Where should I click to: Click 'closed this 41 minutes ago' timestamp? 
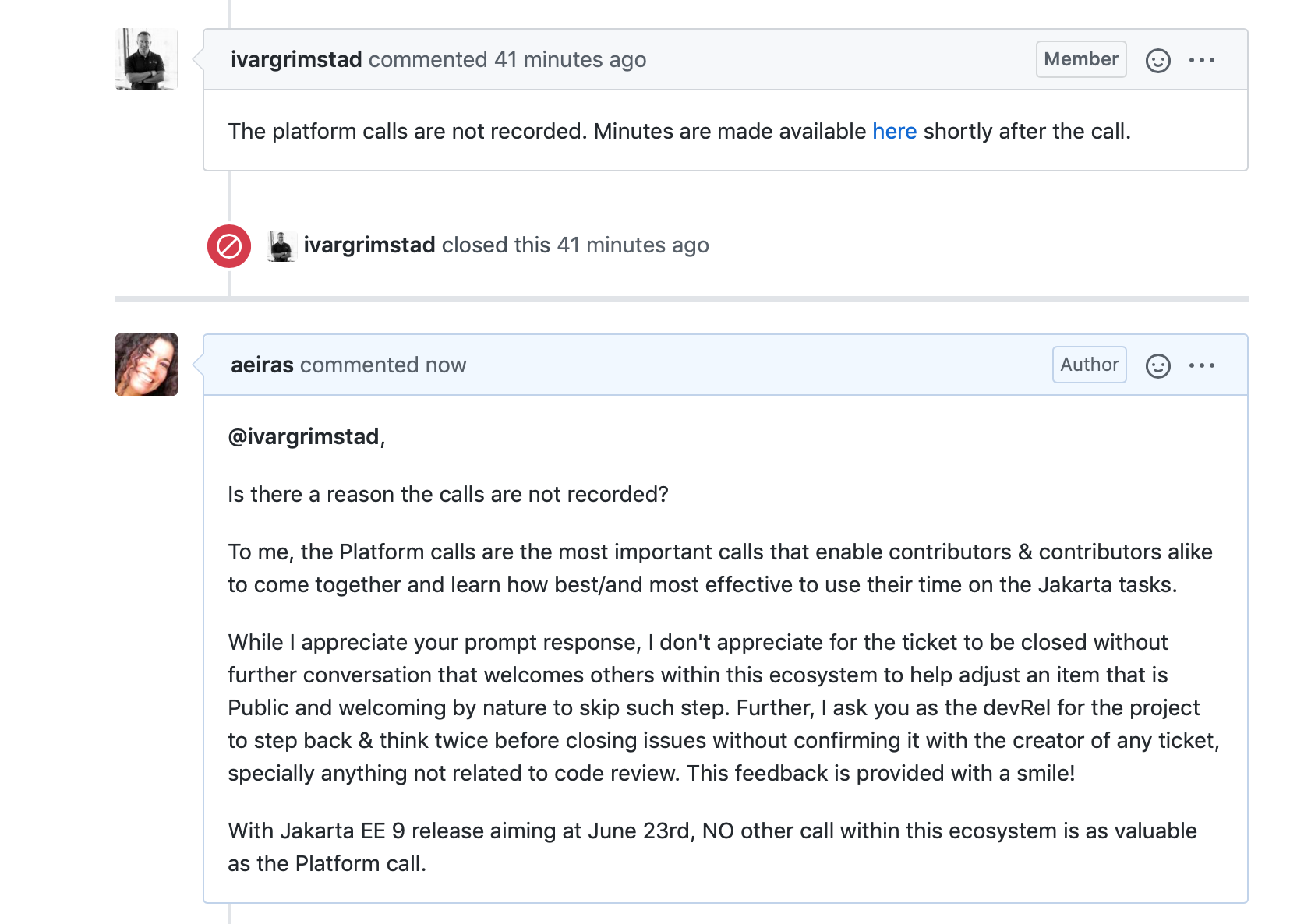tap(632, 245)
